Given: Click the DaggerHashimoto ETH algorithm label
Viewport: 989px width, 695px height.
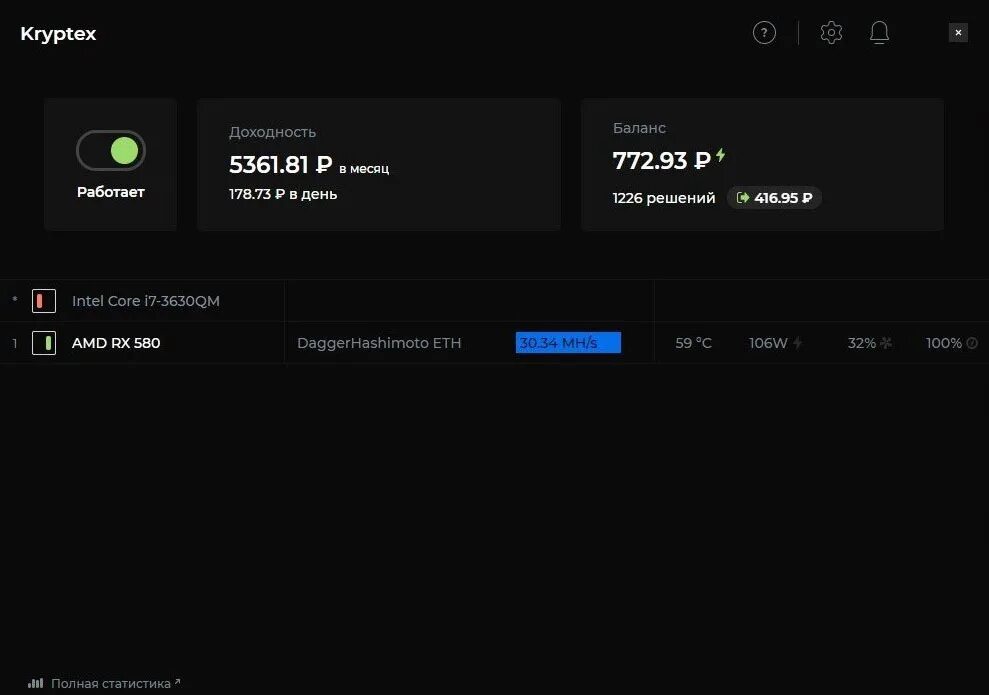Looking at the screenshot, I should coord(379,343).
